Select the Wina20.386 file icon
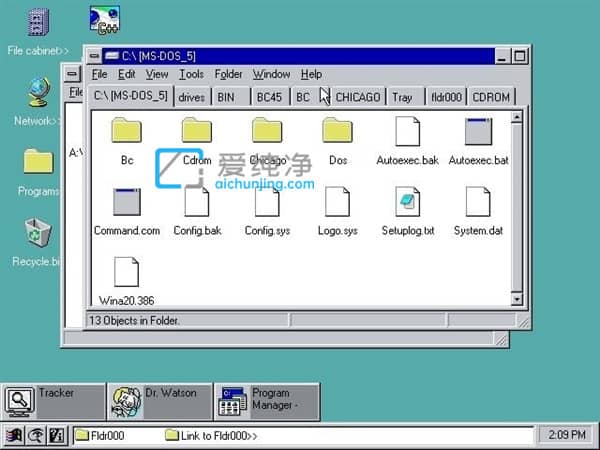The height and width of the screenshot is (450, 600). [x=126, y=272]
